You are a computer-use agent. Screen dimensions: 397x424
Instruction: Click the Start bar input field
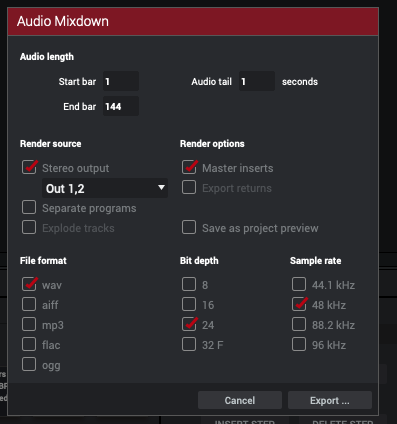click(121, 81)
